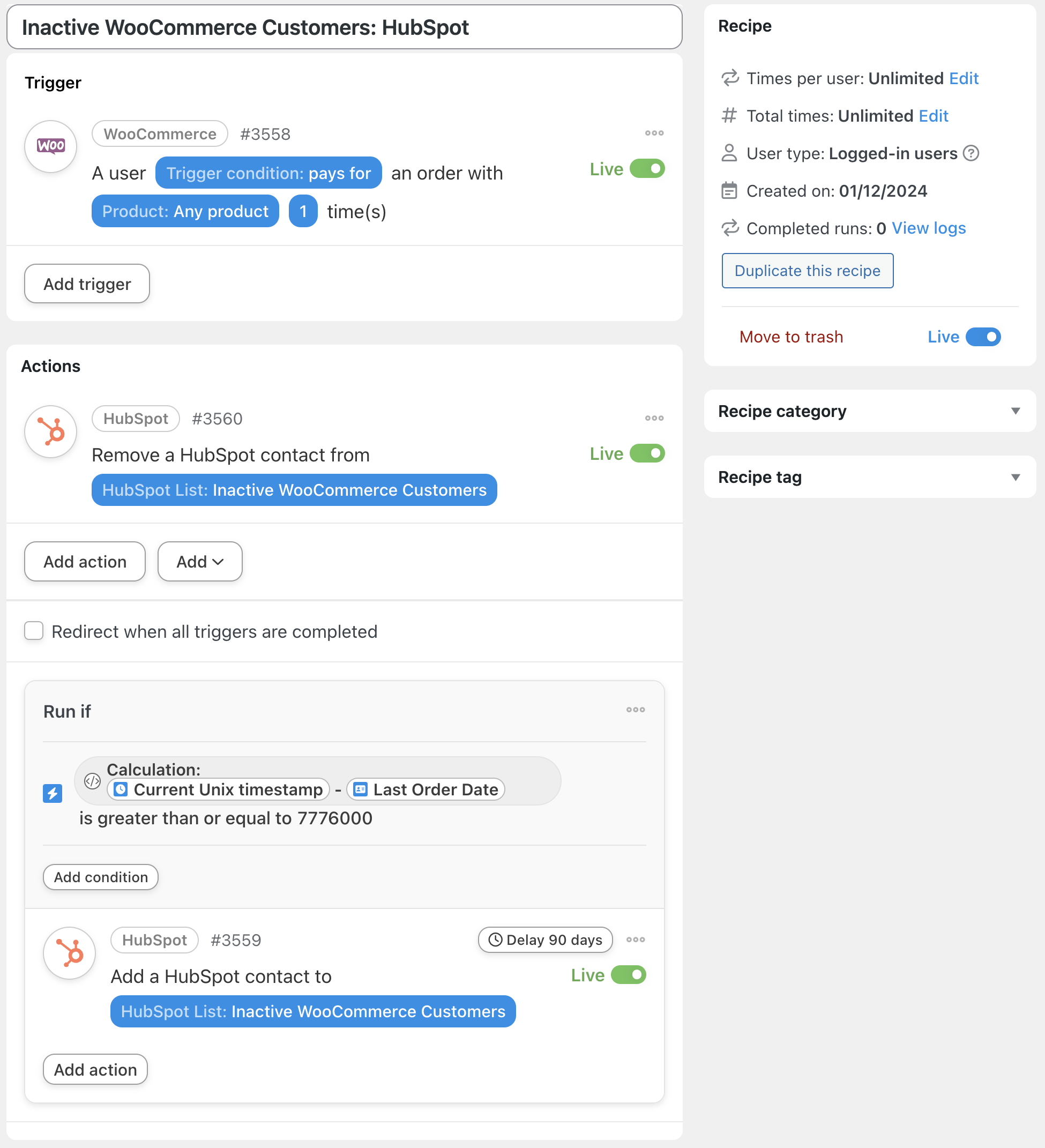1045x1148 pixels.
Task: Click Duplicate this recipe button
Action: [x=807, y=271]
